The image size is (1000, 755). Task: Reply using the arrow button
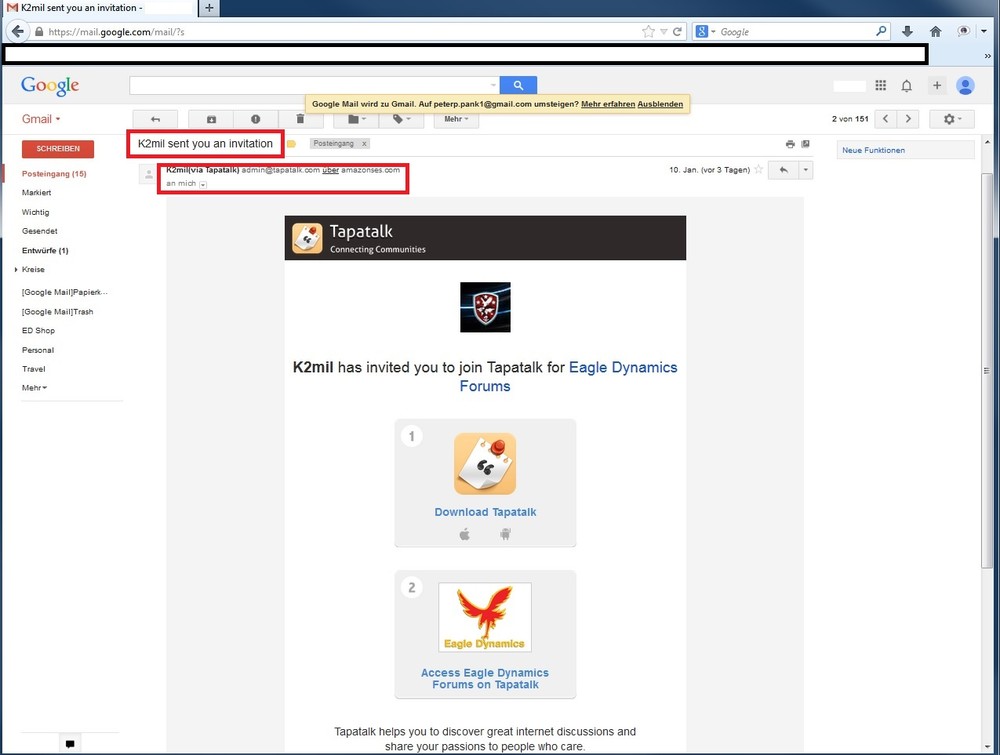coord(783,170)
